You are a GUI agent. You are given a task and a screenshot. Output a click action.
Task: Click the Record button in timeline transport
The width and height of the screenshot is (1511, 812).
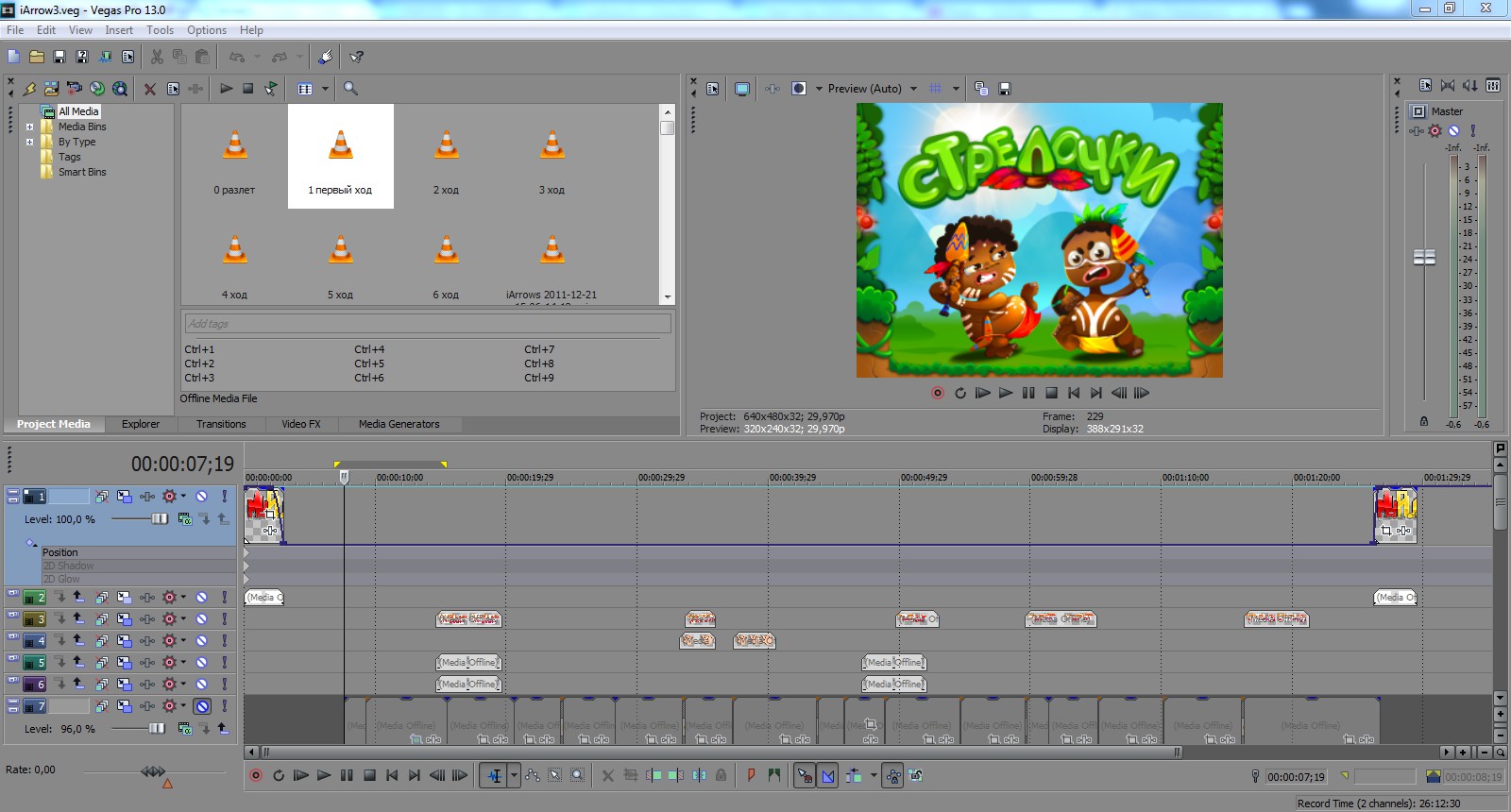coord(256,776)
